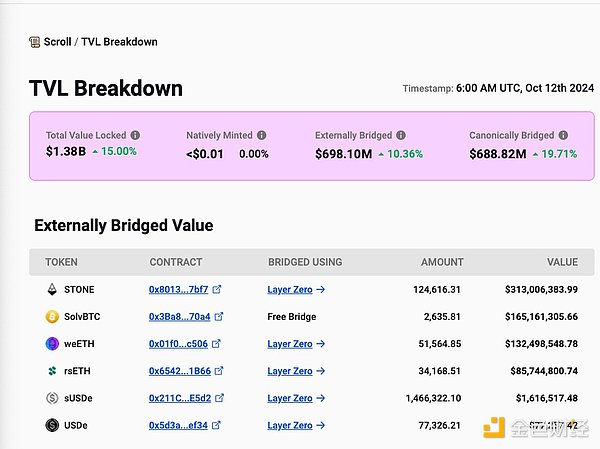The width and height of the screenshot is (600, 449).
Task: Open Layer Zero link in USDe row
Action: point(290,425)
